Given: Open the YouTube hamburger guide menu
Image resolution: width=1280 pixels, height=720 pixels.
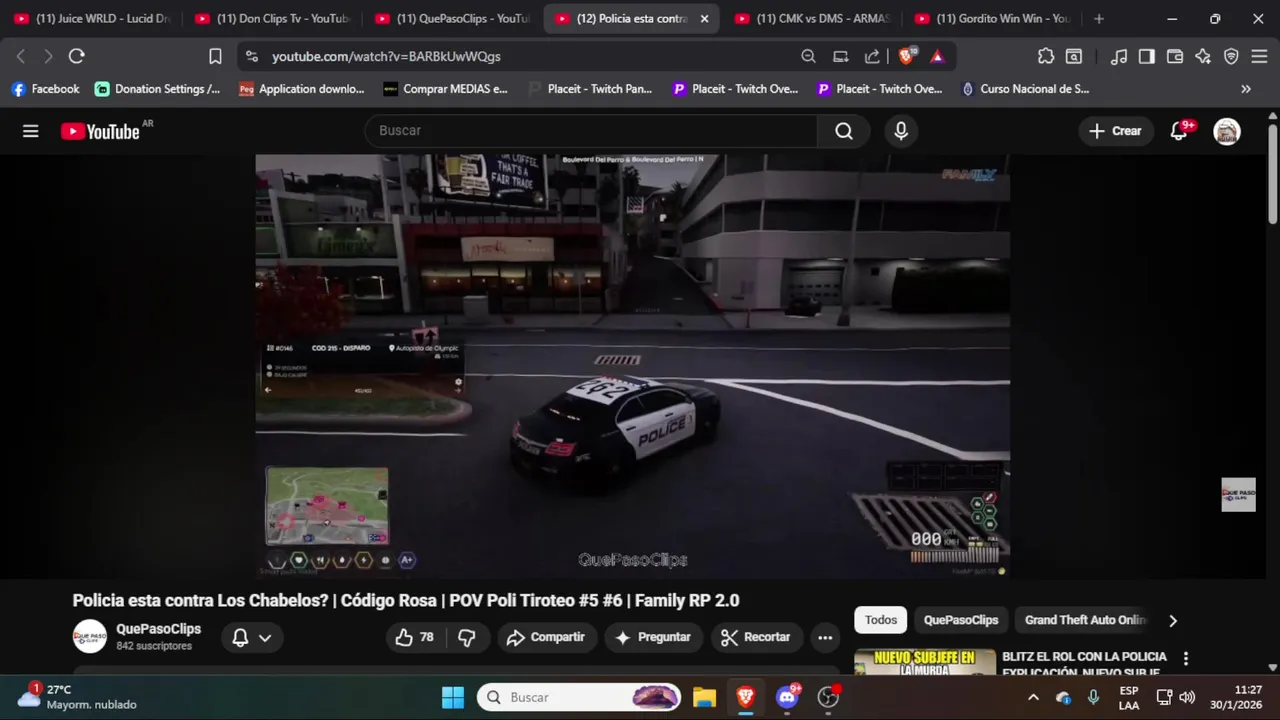Looking at the screenshot, I should [31, 131].
